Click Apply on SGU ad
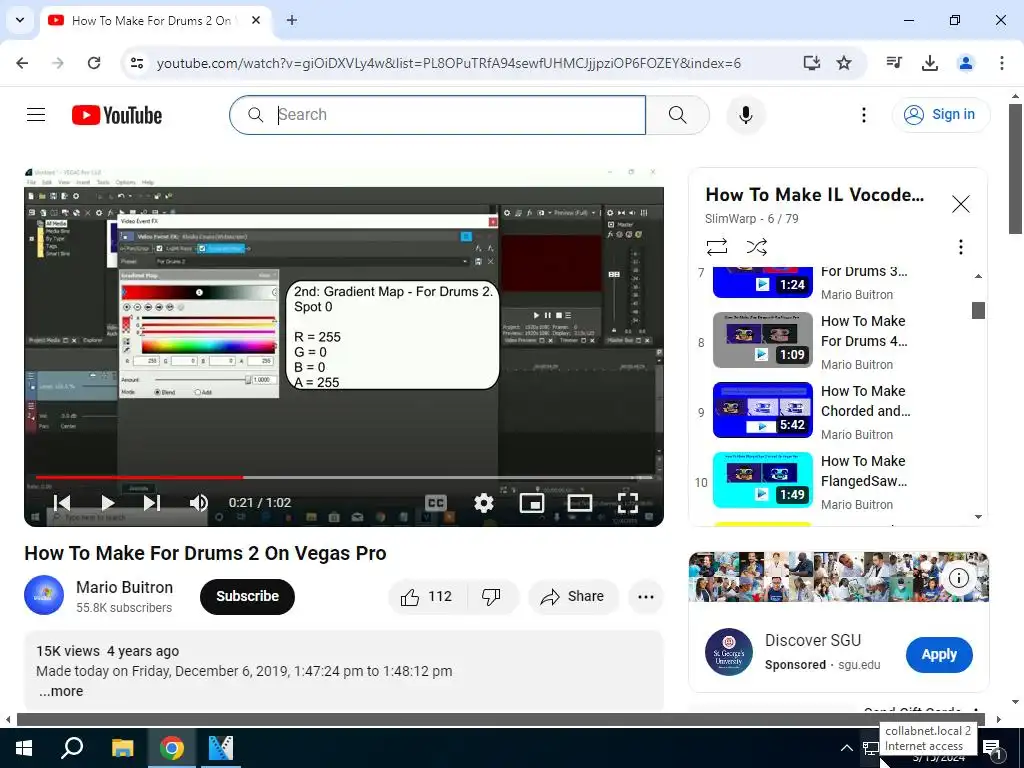Screen dimensions: 1024x768 click(938, 654)
